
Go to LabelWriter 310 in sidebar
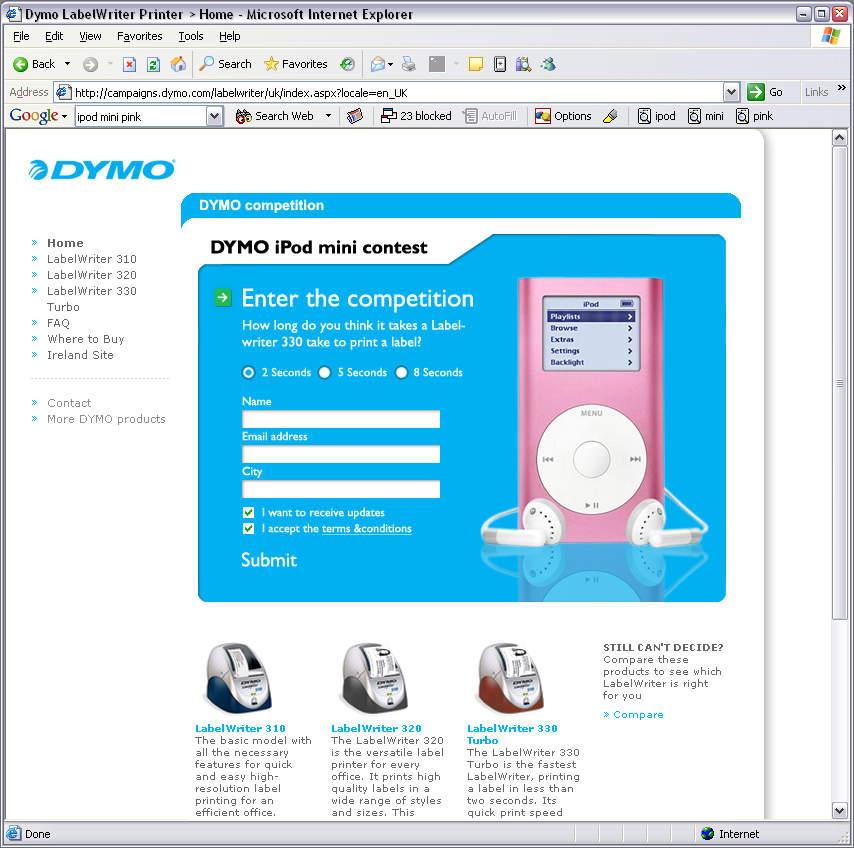[92, 259]
